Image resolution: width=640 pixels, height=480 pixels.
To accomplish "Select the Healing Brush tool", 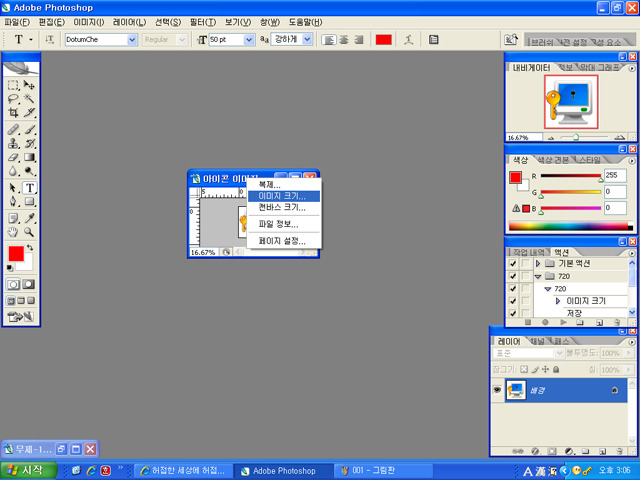I will click(x=13, y=130).
